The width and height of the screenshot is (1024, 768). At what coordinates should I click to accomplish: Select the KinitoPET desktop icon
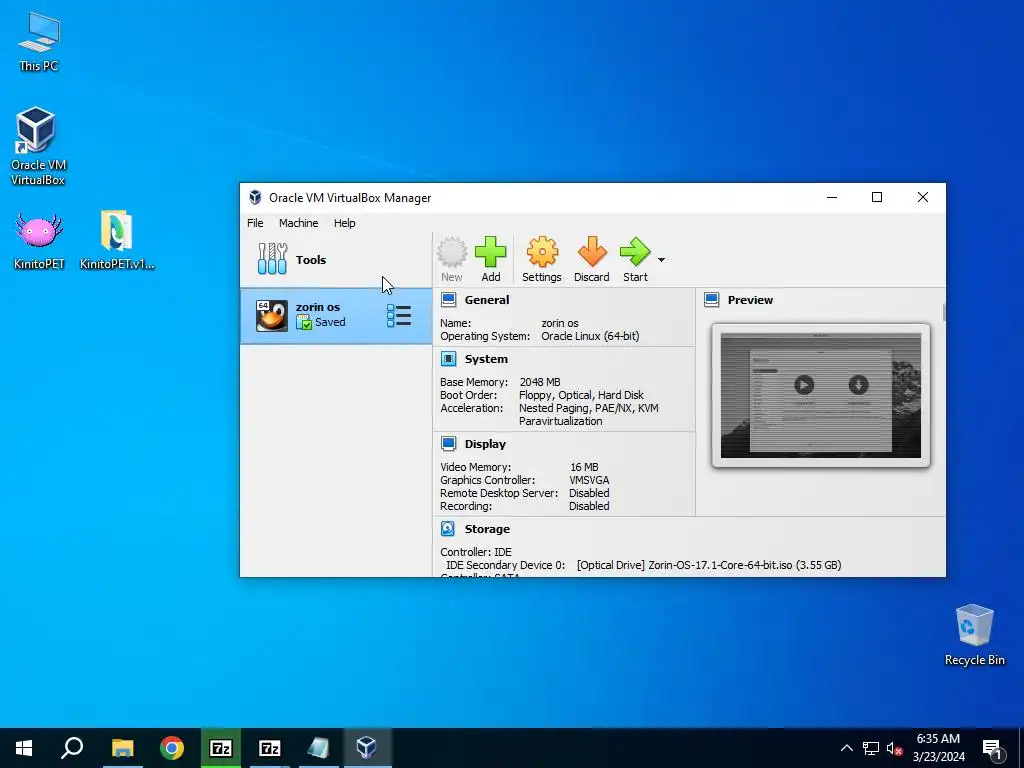click(x=39, y=241)
